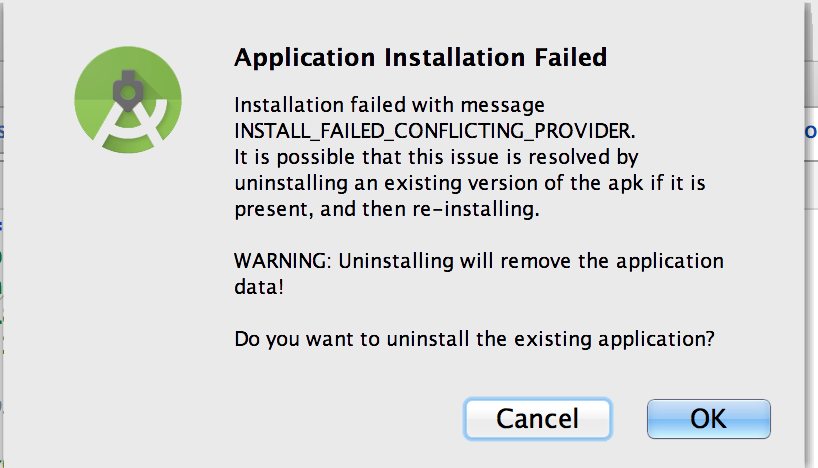Click the word WARNING in the dialog
This screenshot has height=468, width=818.
point(282,260)
